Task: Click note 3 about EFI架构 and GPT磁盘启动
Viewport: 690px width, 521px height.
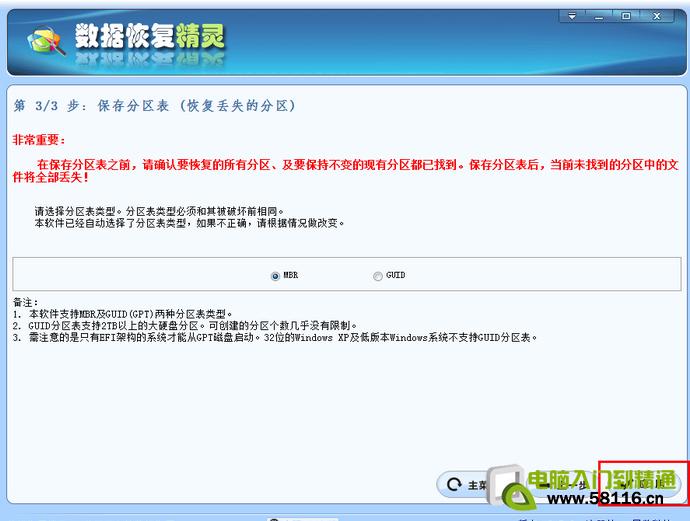Action: click(x=275, y=338)
